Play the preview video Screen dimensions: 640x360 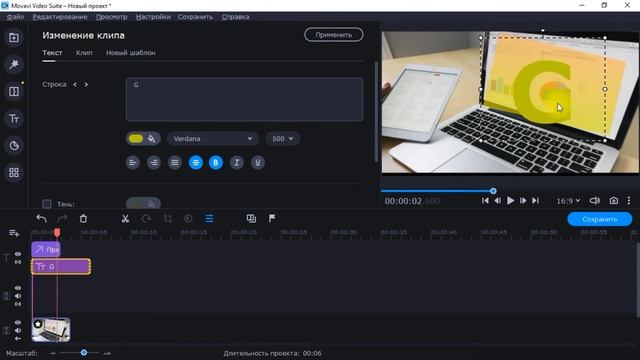510,201
